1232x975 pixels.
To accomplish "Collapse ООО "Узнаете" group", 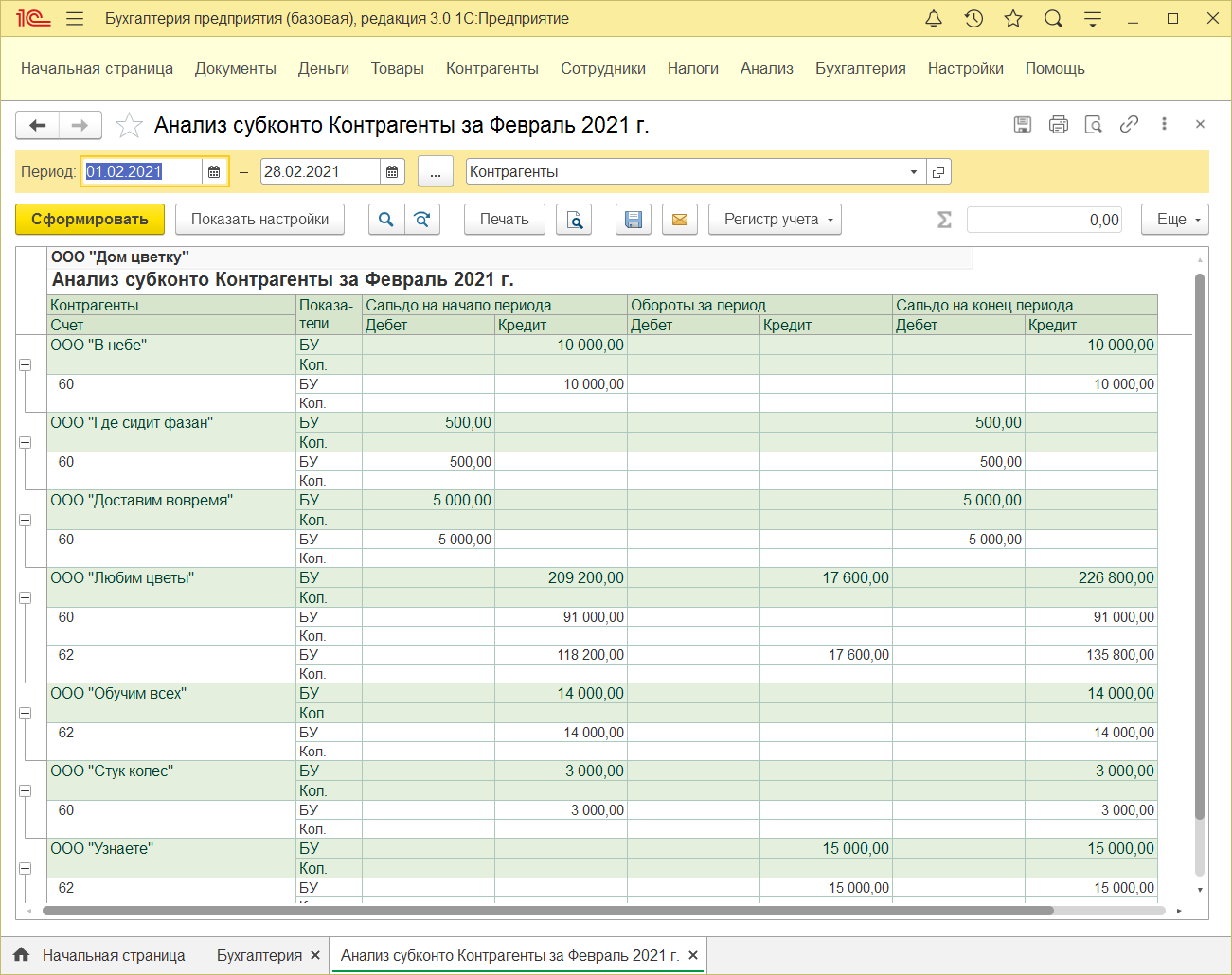I will coord(26,868).
